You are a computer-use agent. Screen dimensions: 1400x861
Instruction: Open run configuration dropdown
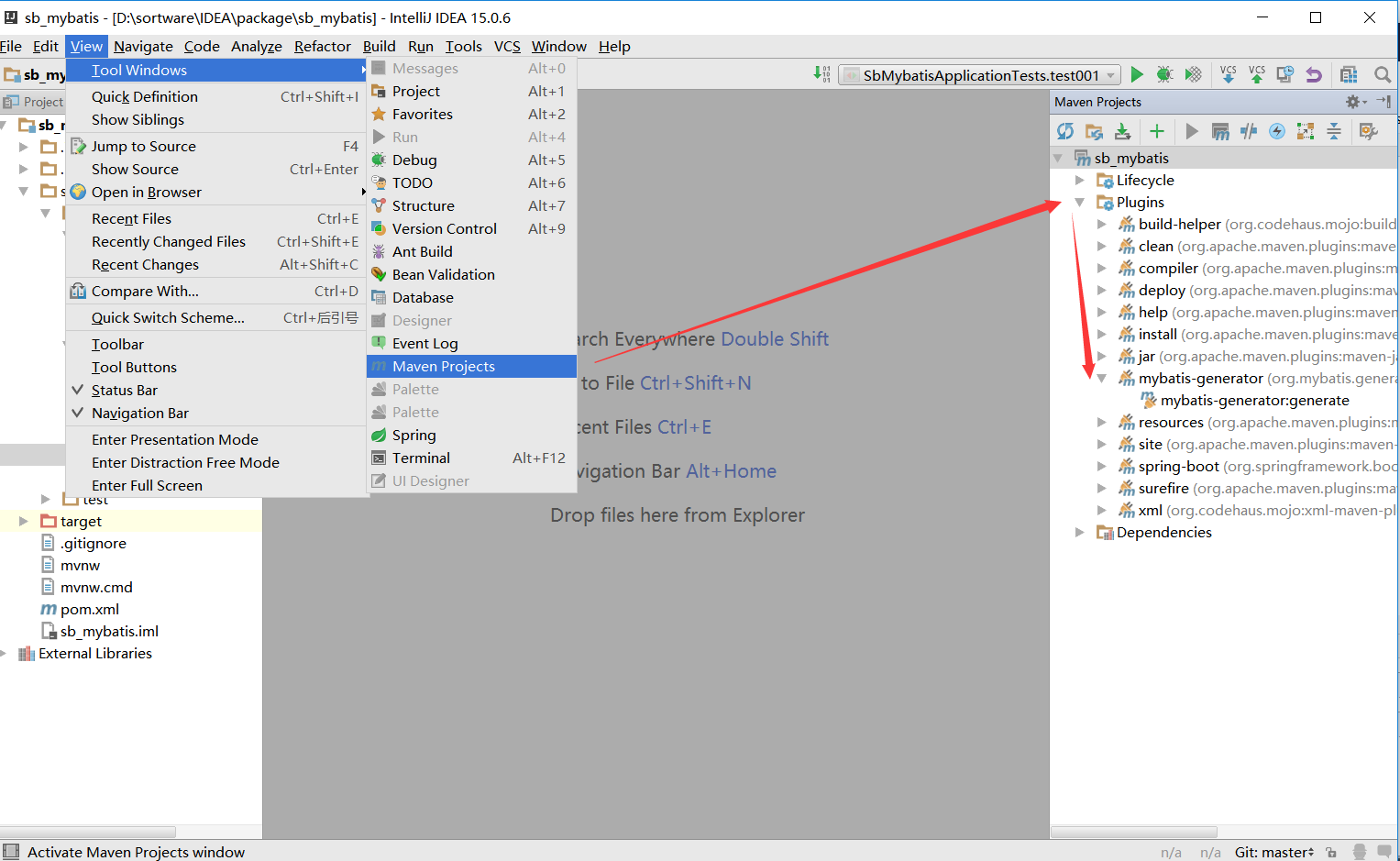pos(980,75)
